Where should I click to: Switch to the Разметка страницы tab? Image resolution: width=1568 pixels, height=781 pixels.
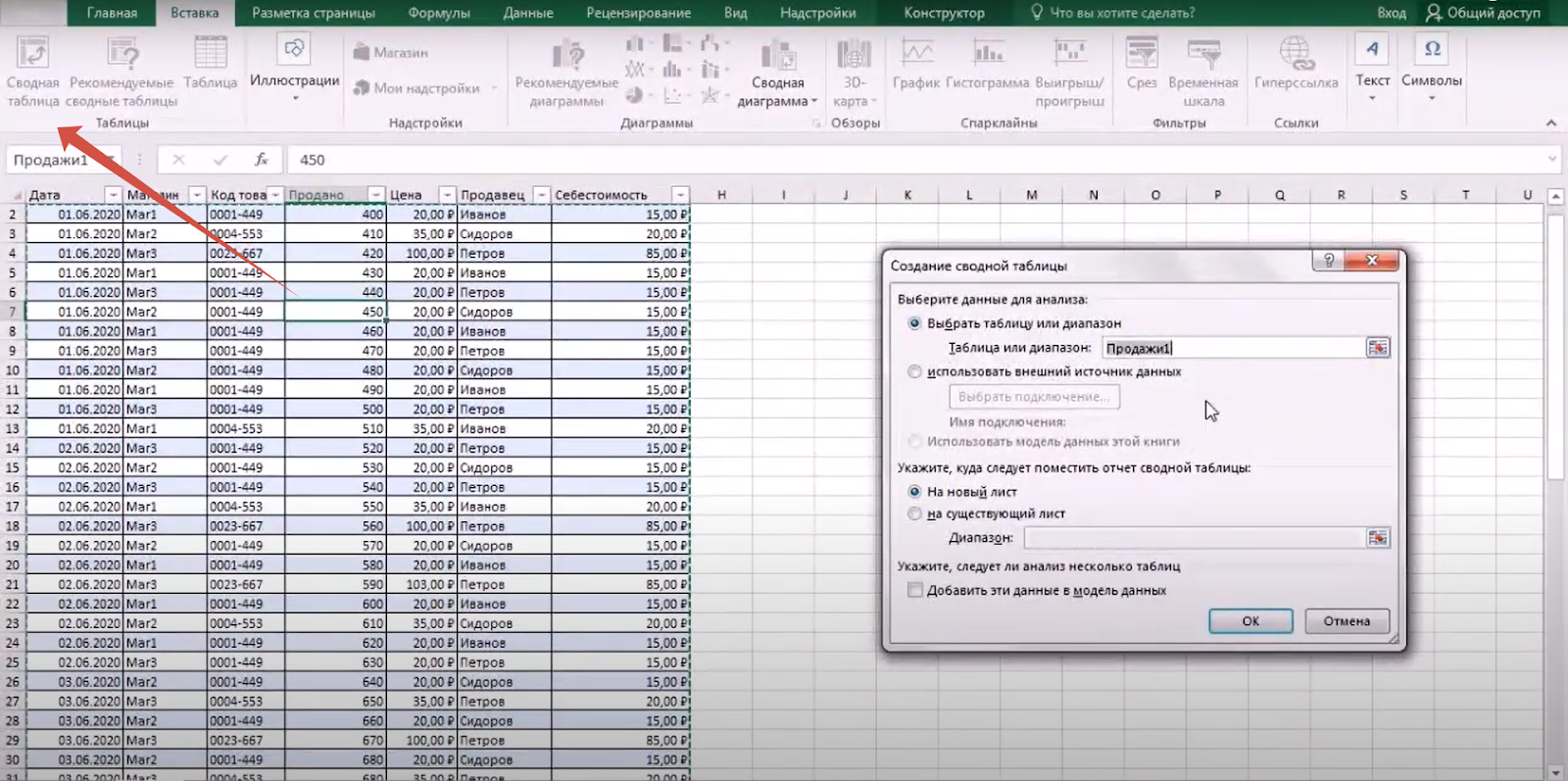[x=314, y=13]
